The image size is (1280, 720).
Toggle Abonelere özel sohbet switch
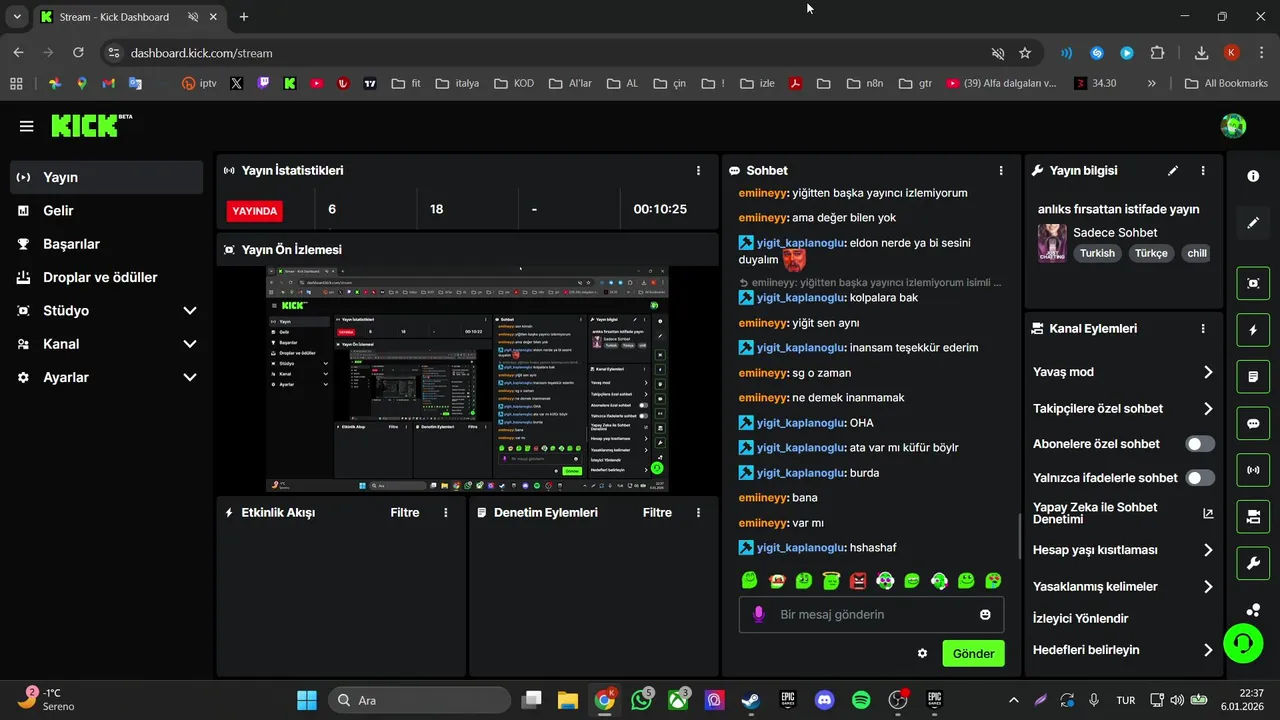pos(1200,444)
